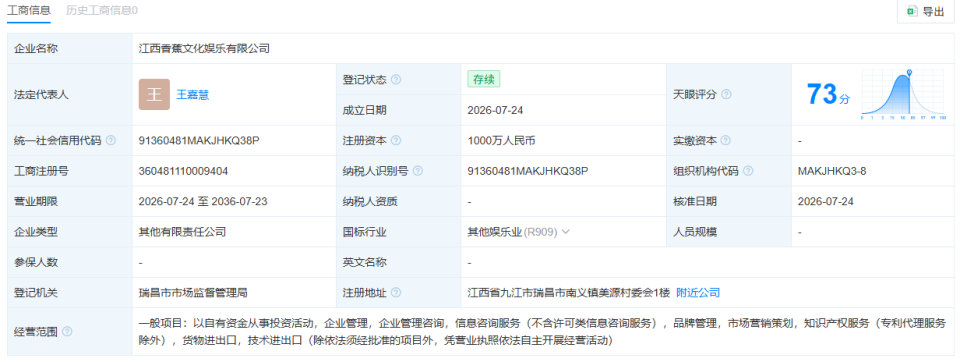Screen dimensions: 960x362
Task: Click the 王 avatar of legal representative
Action: pos(154,95)
